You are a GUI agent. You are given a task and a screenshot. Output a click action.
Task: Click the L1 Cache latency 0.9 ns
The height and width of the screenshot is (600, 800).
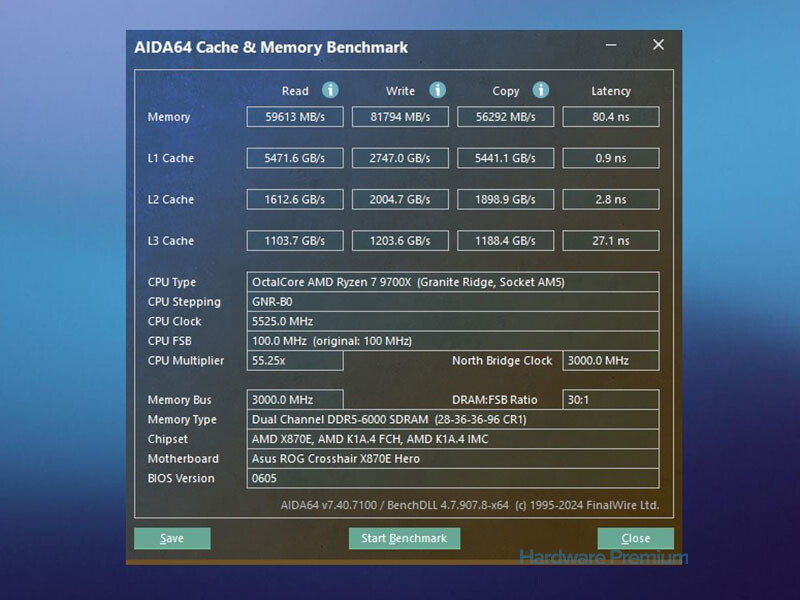(x=611, y=158)
